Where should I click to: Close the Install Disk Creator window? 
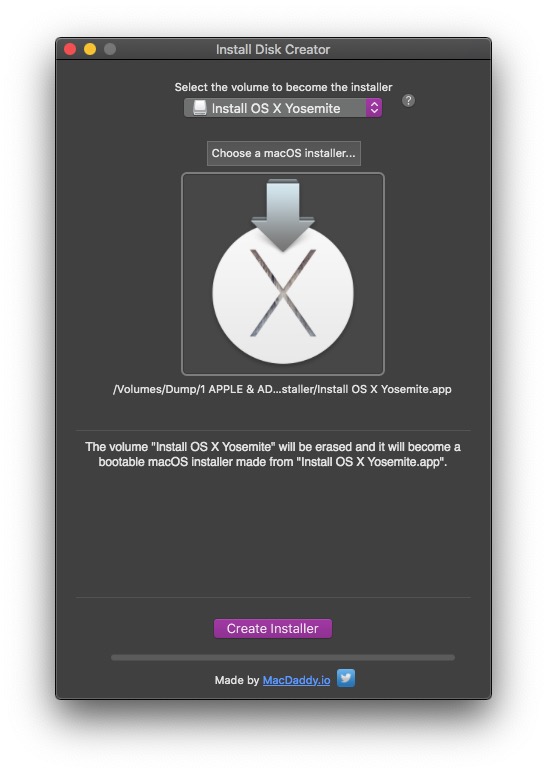[70, 49]
